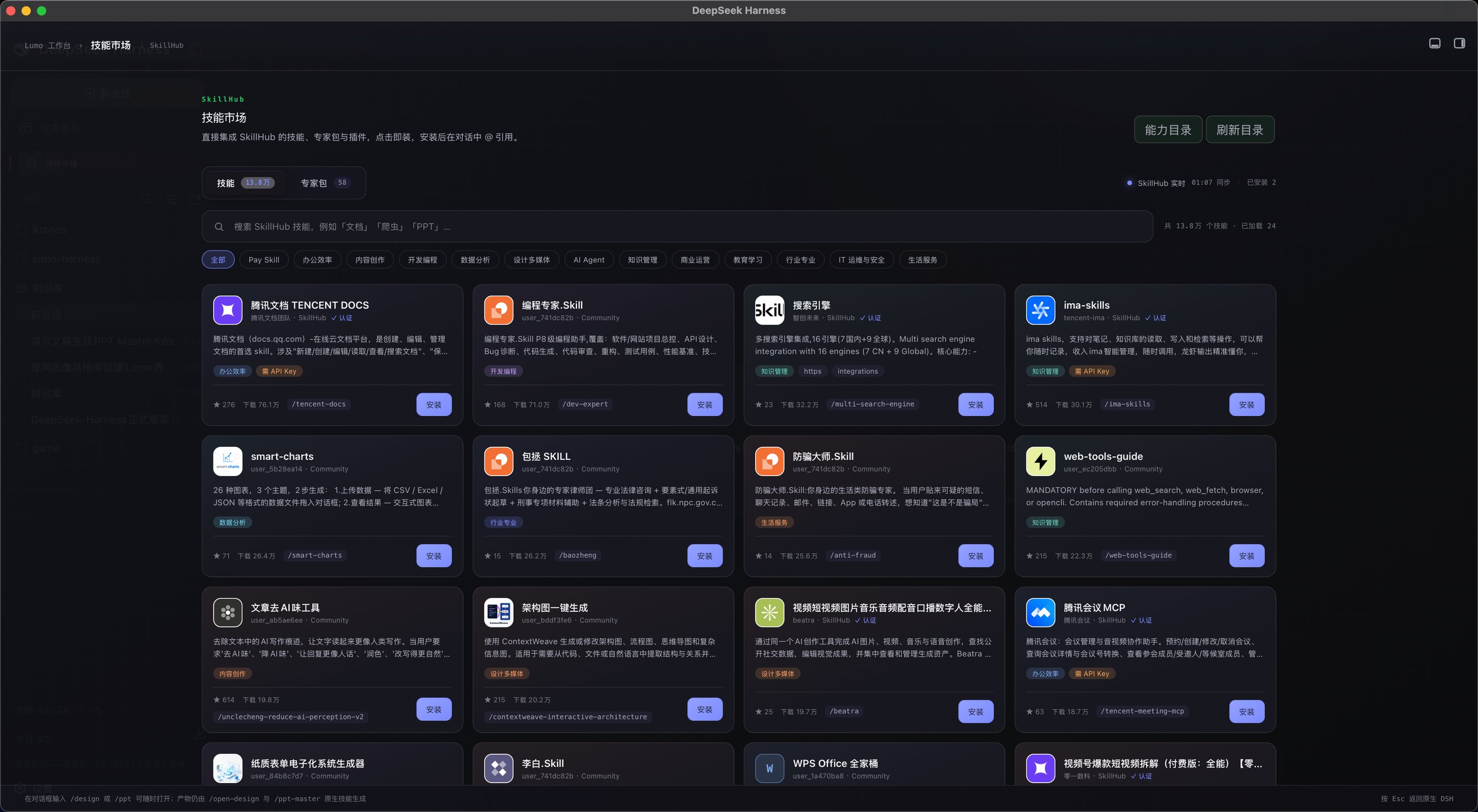Click the 防骗大师.Skill card icon

pyautogui.click(x=770, y=462)
